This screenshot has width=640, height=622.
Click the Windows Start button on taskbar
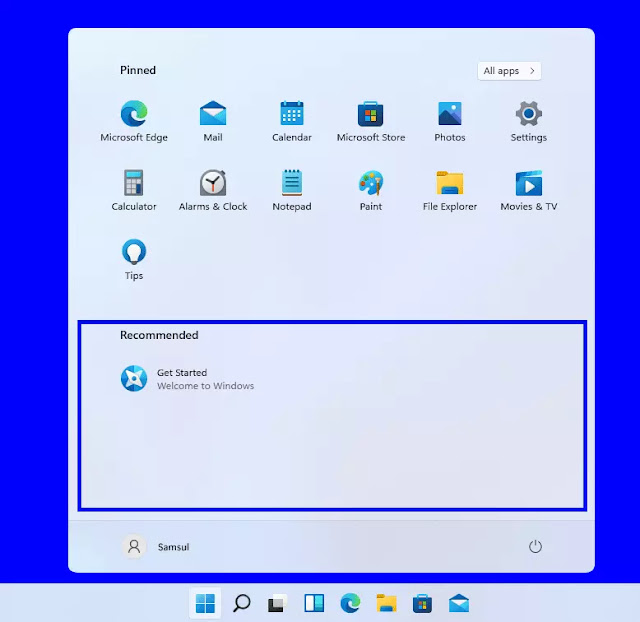(x=205, y=603)
